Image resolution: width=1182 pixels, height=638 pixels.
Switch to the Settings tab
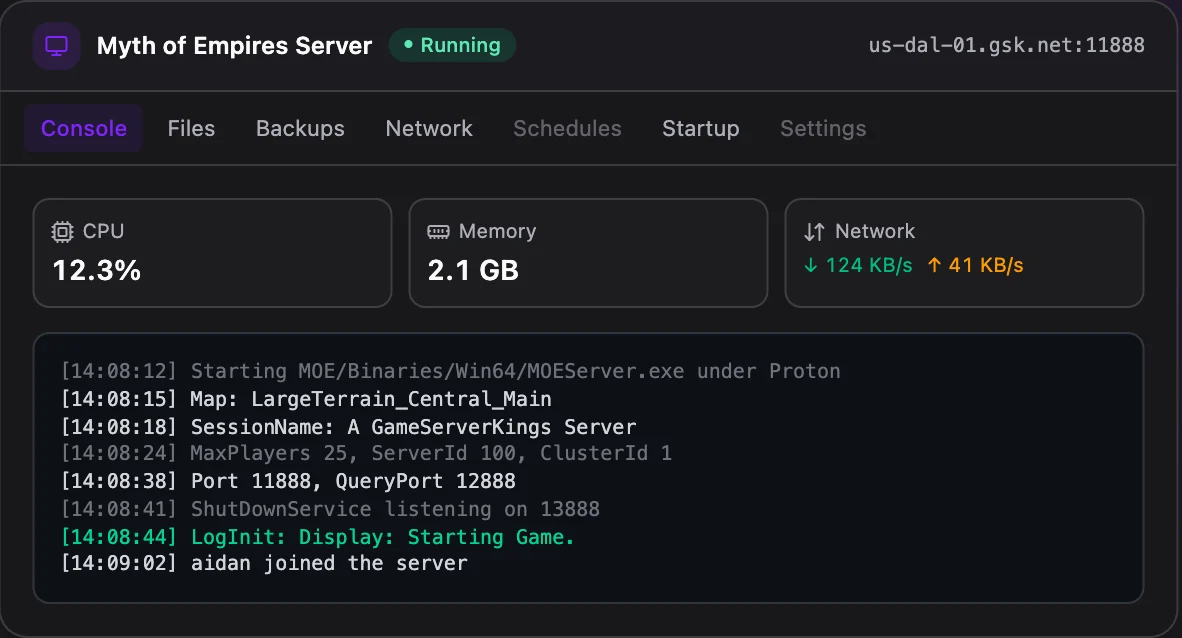point(823,128)
